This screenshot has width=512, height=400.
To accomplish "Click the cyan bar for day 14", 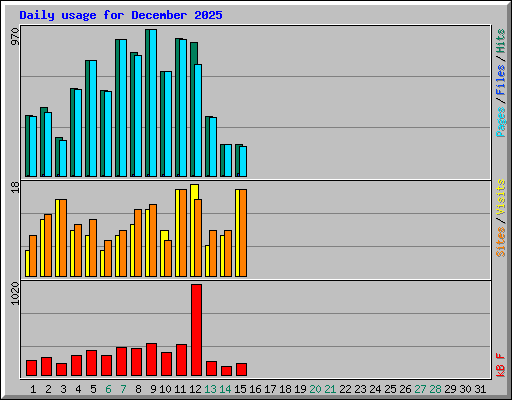I will click(x=228, y=160).
